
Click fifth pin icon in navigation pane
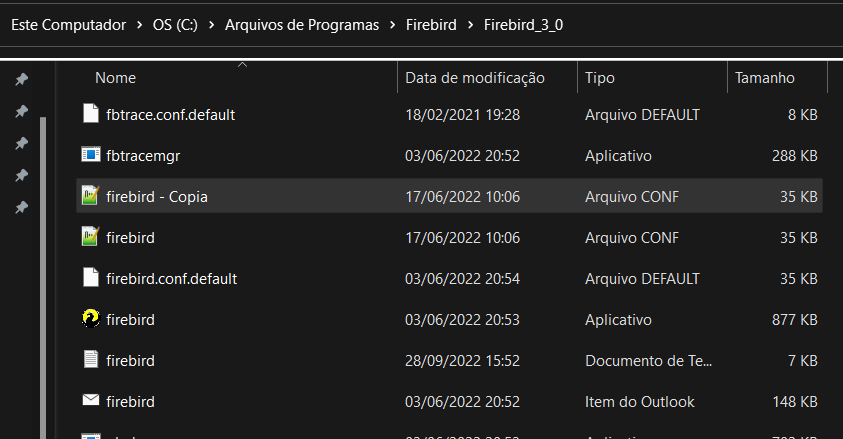21,207
